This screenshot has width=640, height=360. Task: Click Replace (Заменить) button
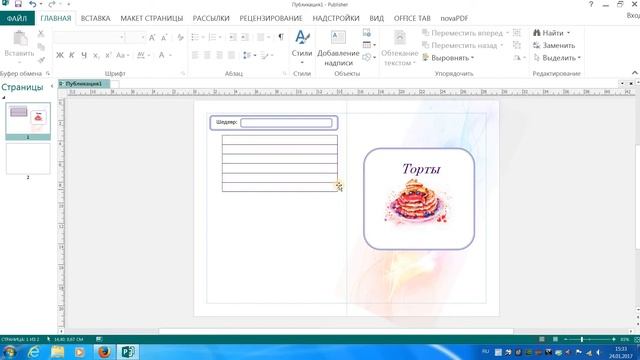[554, 45]
